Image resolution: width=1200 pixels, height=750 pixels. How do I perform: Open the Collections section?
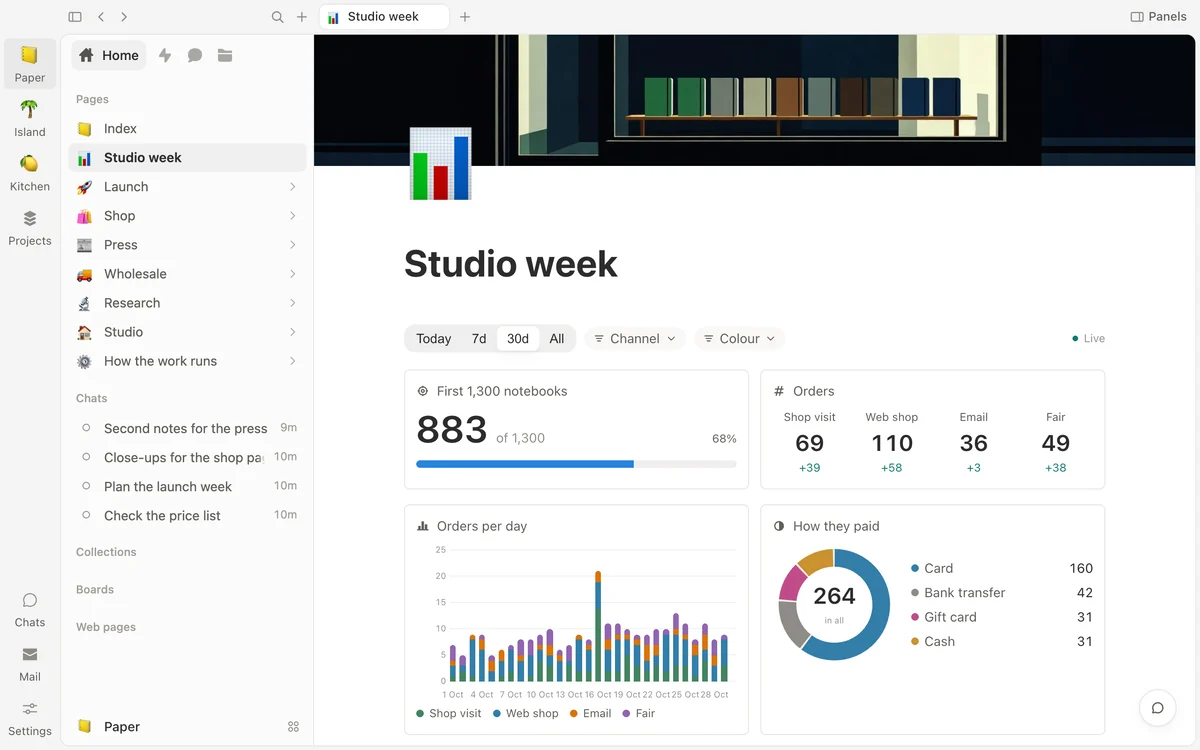coord(106,552)
